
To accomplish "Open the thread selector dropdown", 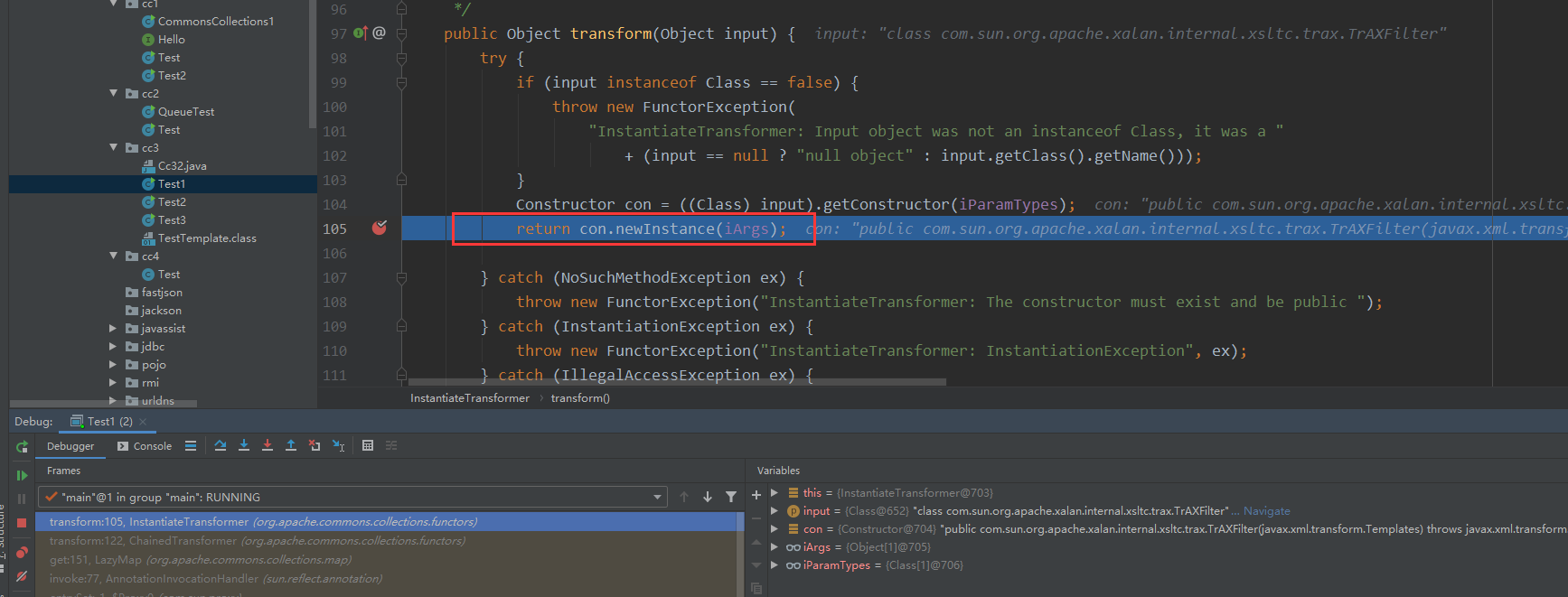I will click(x=657, y=498).
